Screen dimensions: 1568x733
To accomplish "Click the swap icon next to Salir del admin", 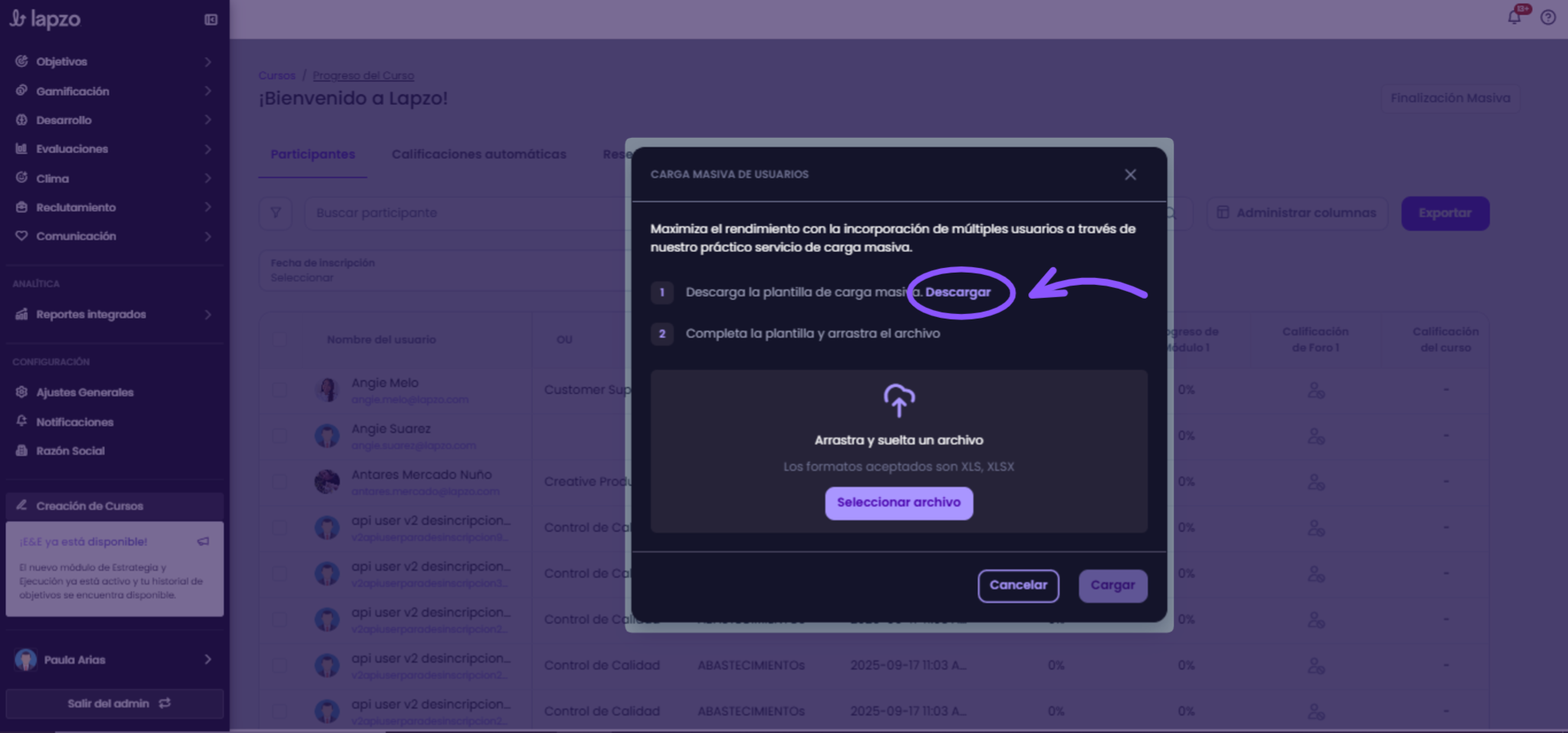I will (165, 703).
